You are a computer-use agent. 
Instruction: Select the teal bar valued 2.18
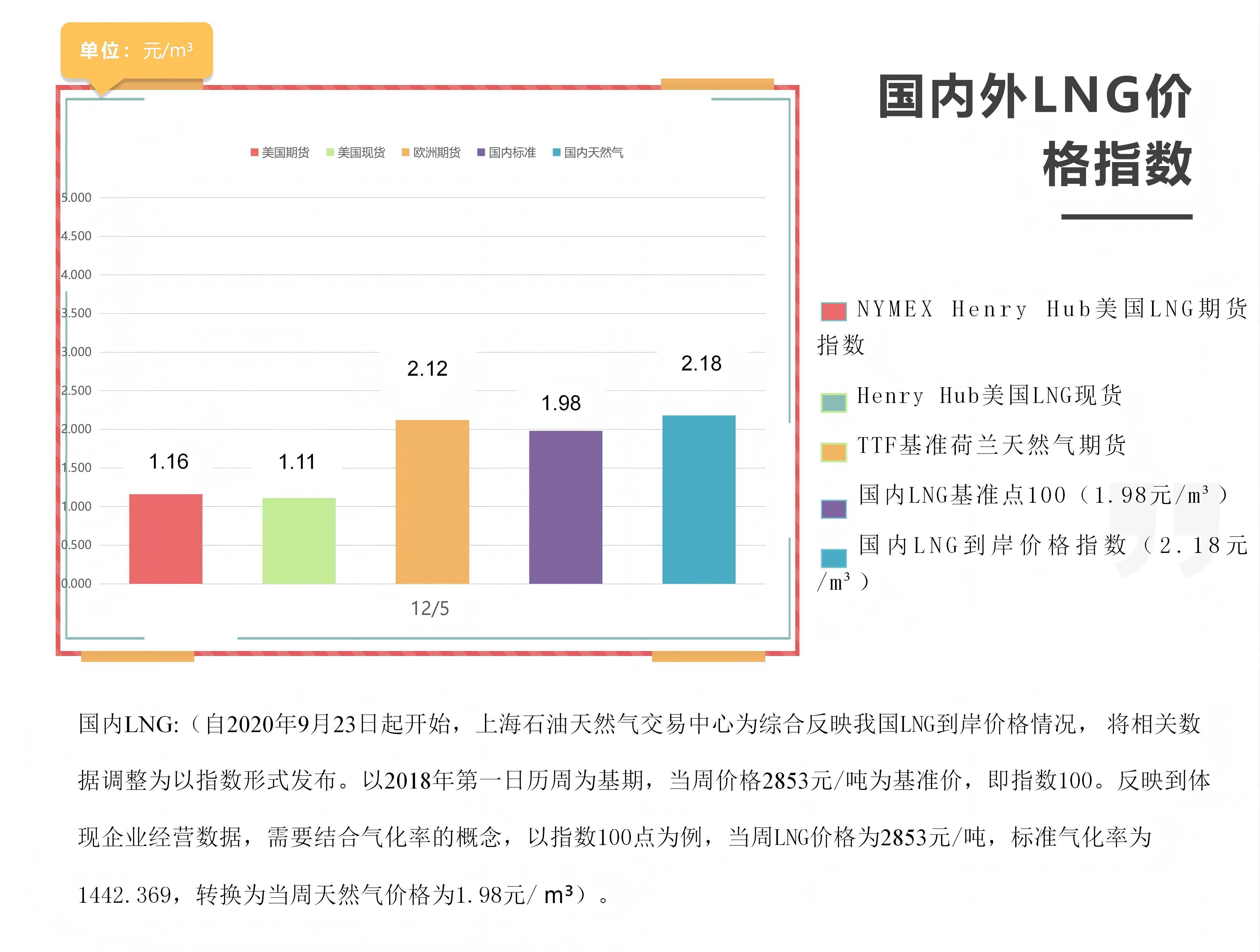coord(699,500)
